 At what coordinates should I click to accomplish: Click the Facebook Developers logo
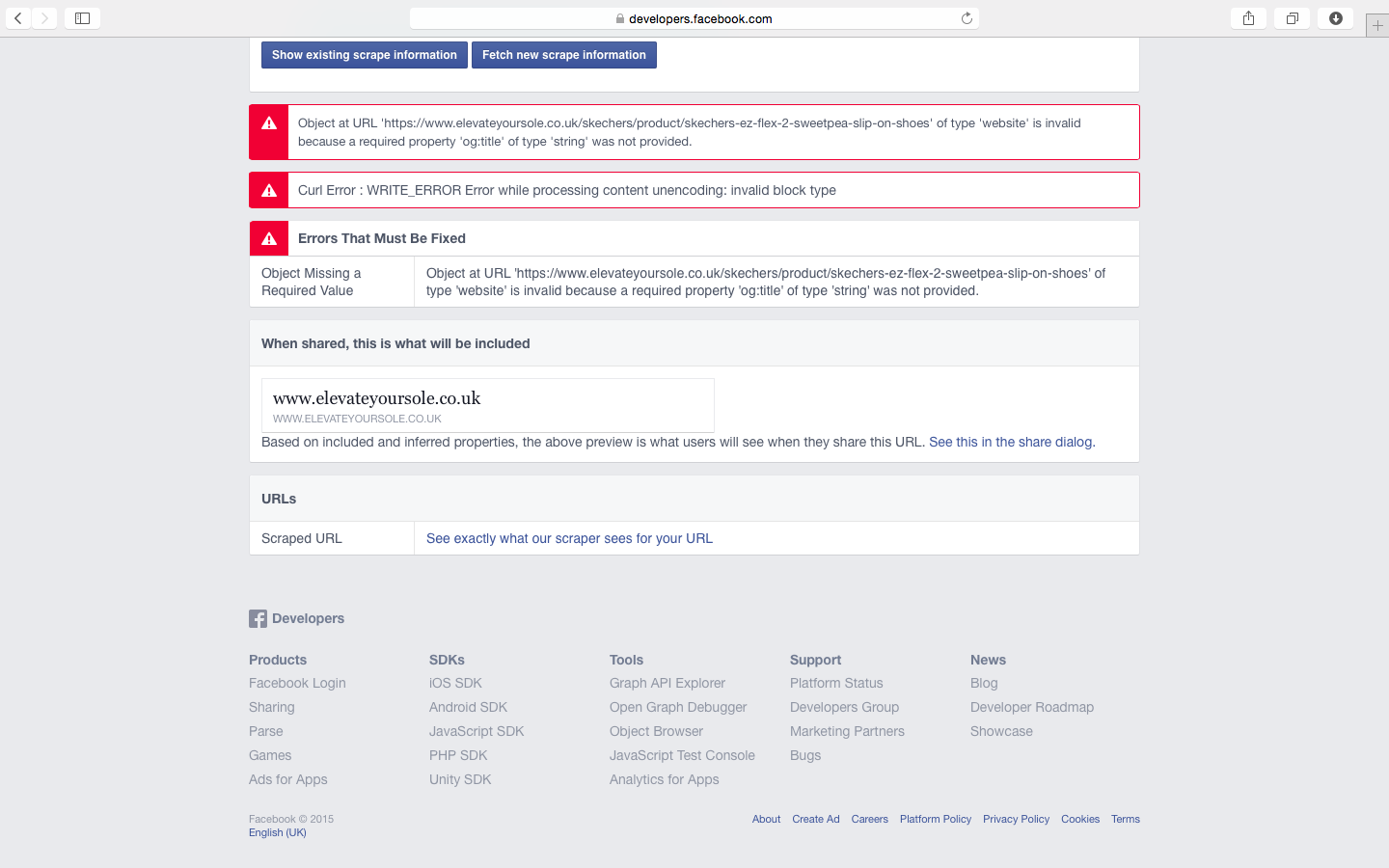pyautogui.click(x=296, y=618)
